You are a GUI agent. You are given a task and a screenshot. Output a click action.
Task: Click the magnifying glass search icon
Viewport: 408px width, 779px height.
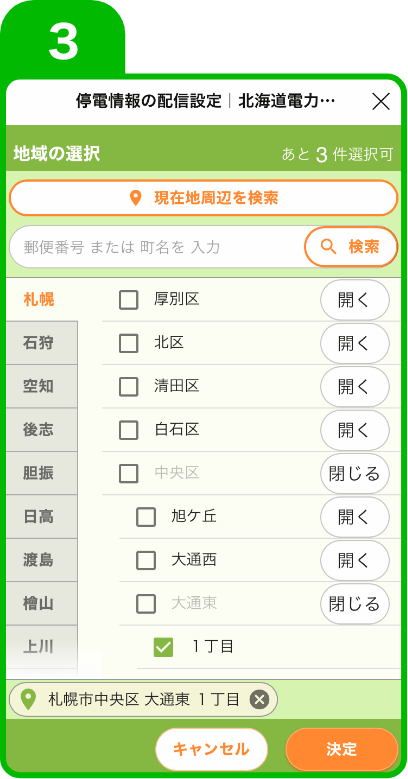(328, 246)
